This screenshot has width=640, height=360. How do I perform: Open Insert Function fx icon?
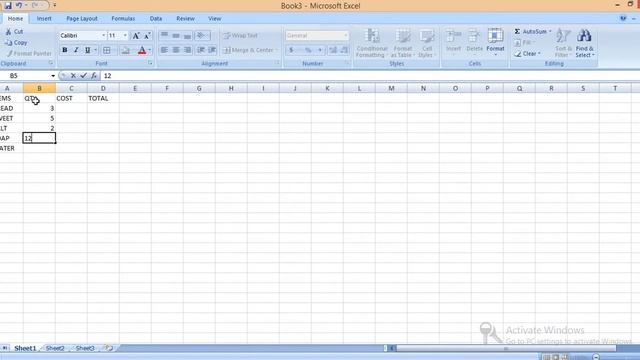point(94,76)
